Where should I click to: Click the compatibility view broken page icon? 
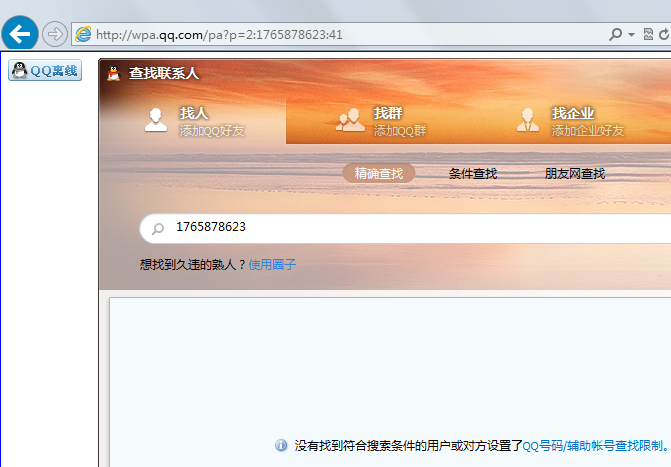pos(648,34)
